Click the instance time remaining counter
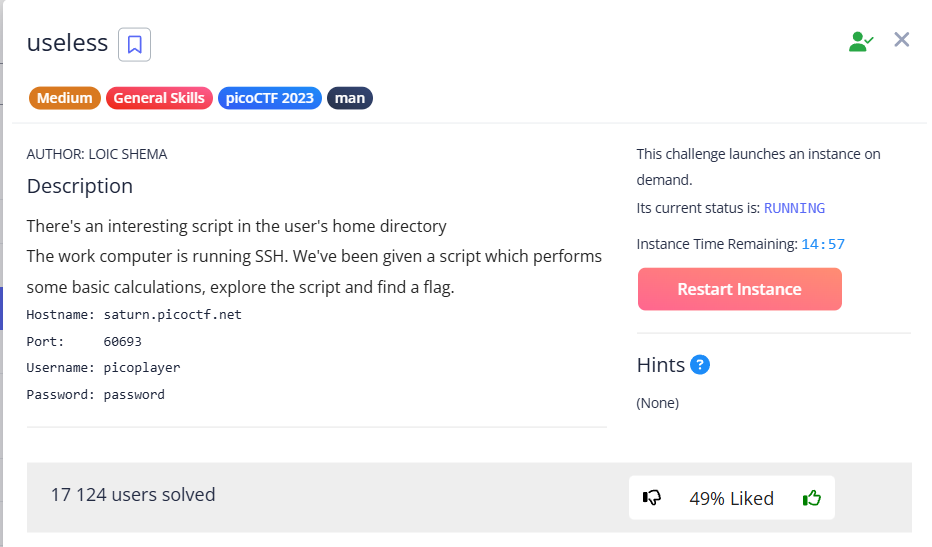Screen dimensions: 932x547 (x=823, y=244)
